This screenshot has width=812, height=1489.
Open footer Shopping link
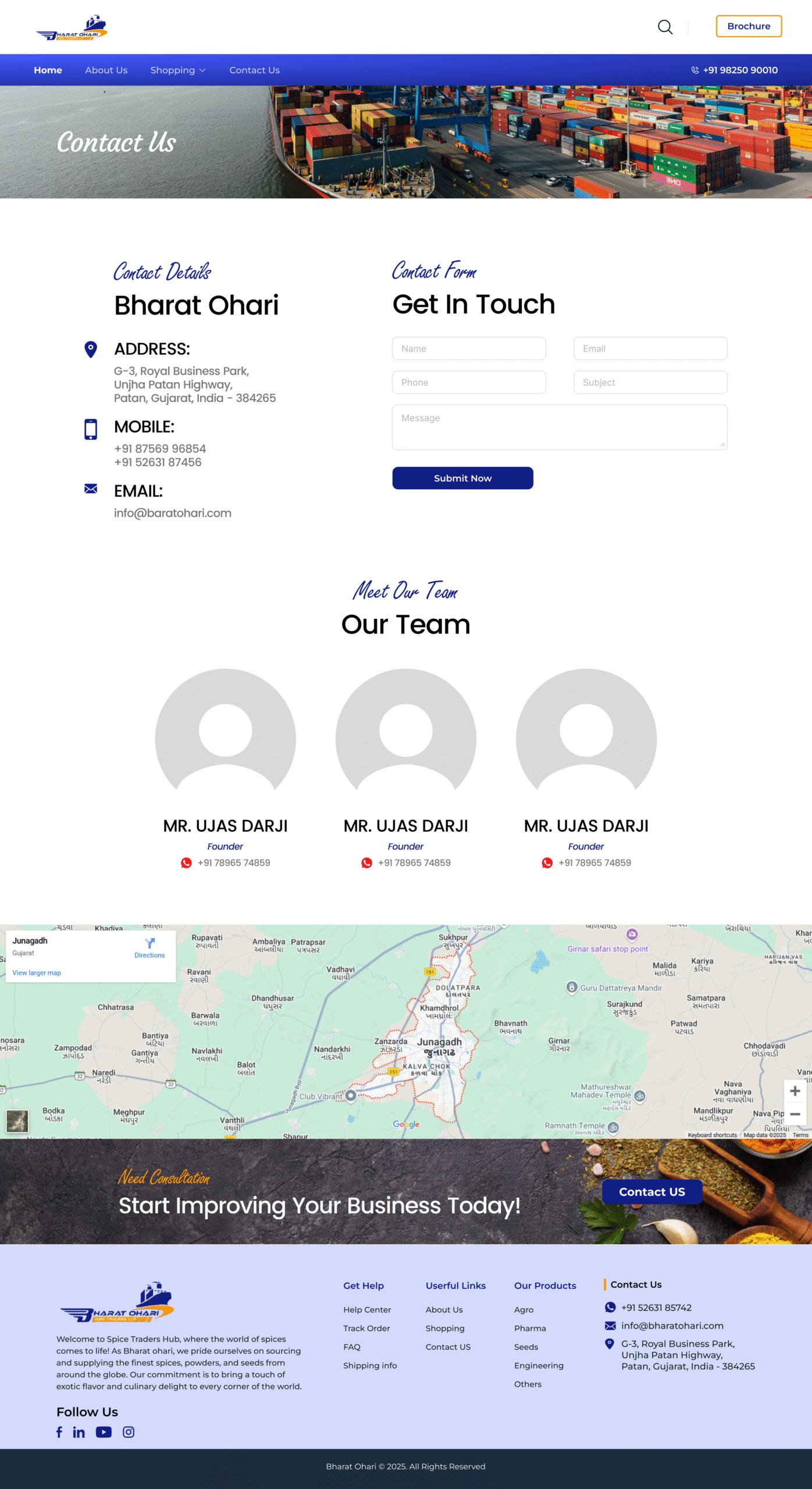tap(445, 1328)
